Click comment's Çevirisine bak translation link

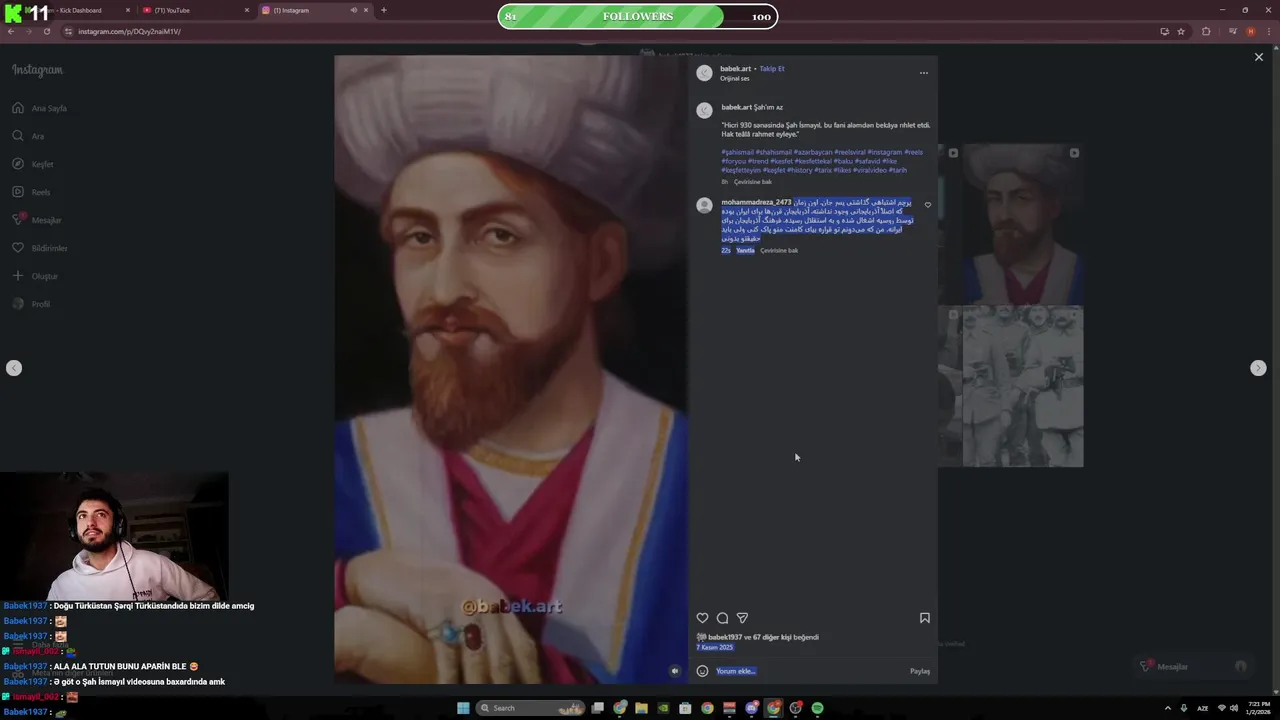[779, 250]
